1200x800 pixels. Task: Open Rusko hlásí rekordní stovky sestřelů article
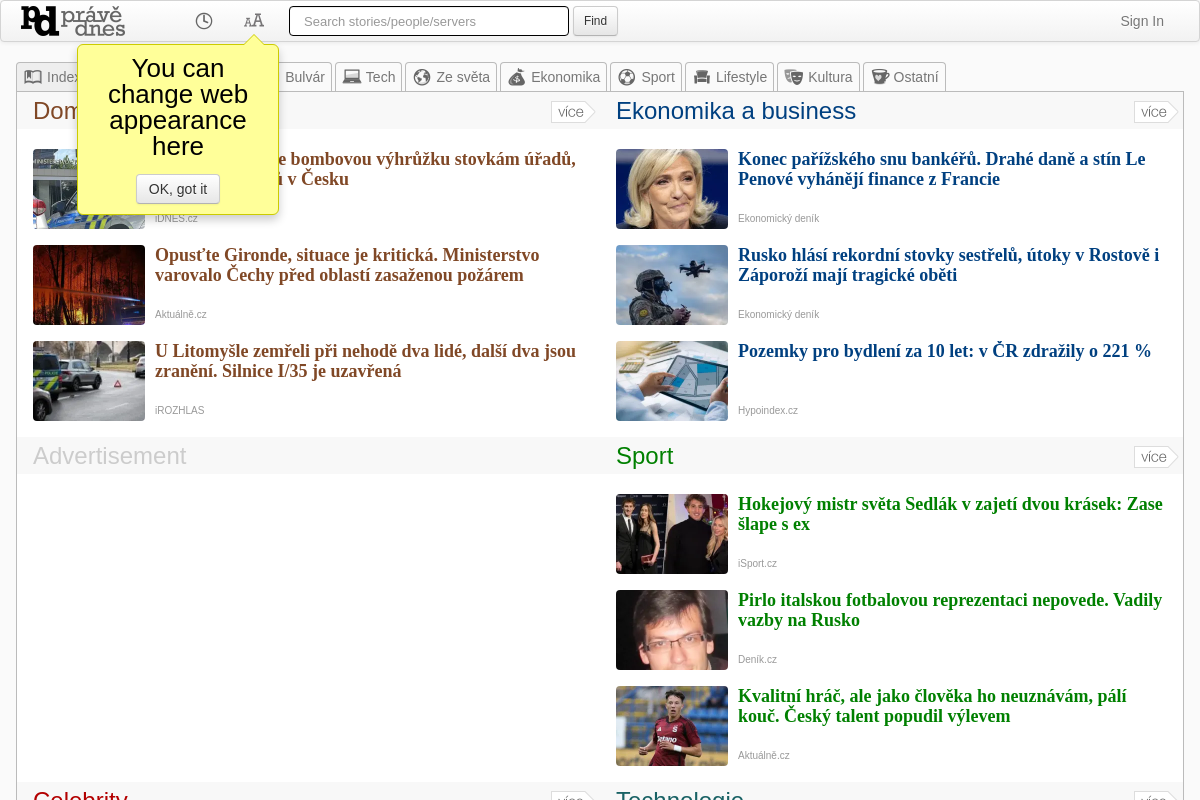click(948, 265)
